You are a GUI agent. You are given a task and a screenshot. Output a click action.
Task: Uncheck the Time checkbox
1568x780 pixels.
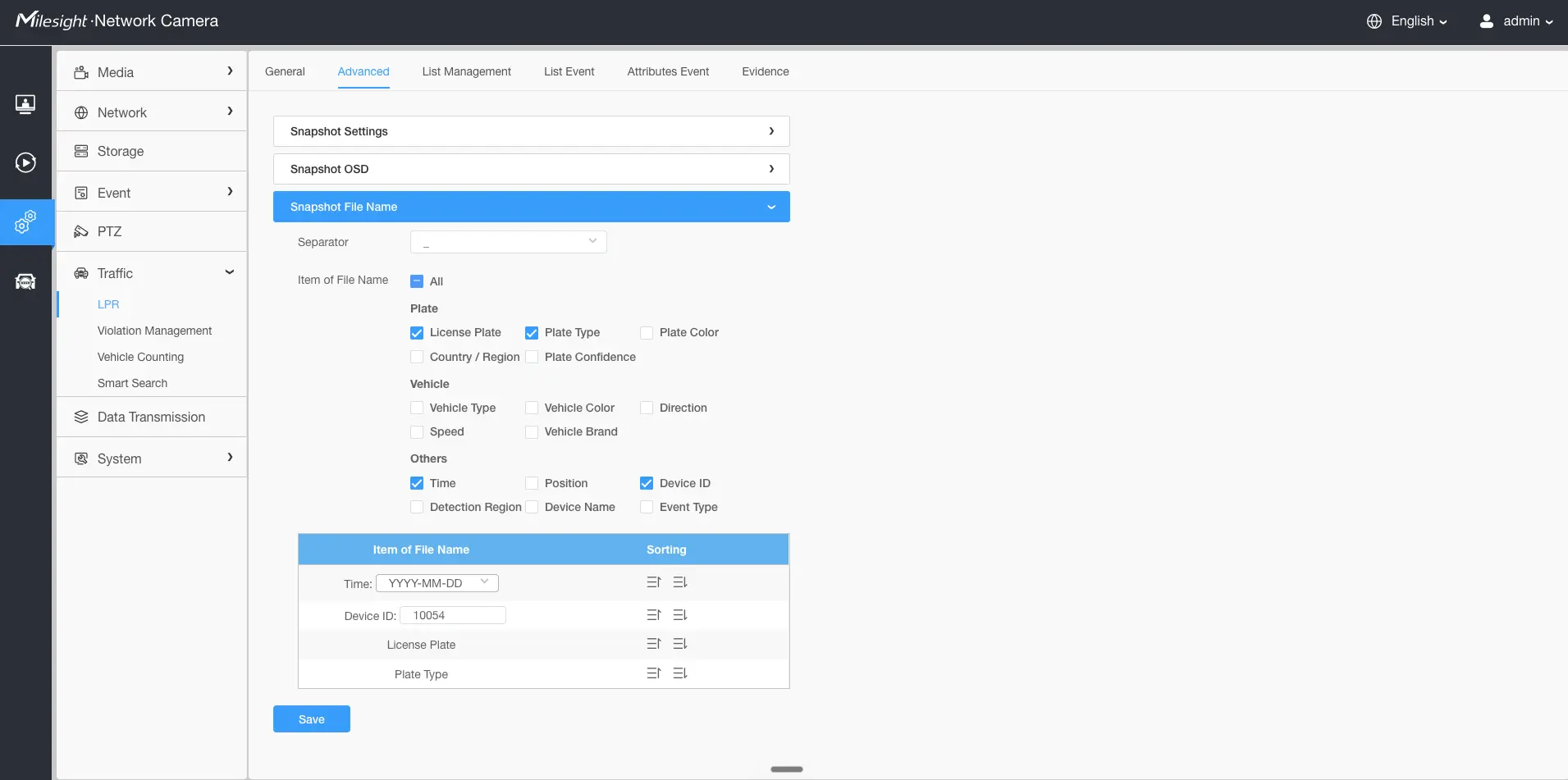click(417, 483)
